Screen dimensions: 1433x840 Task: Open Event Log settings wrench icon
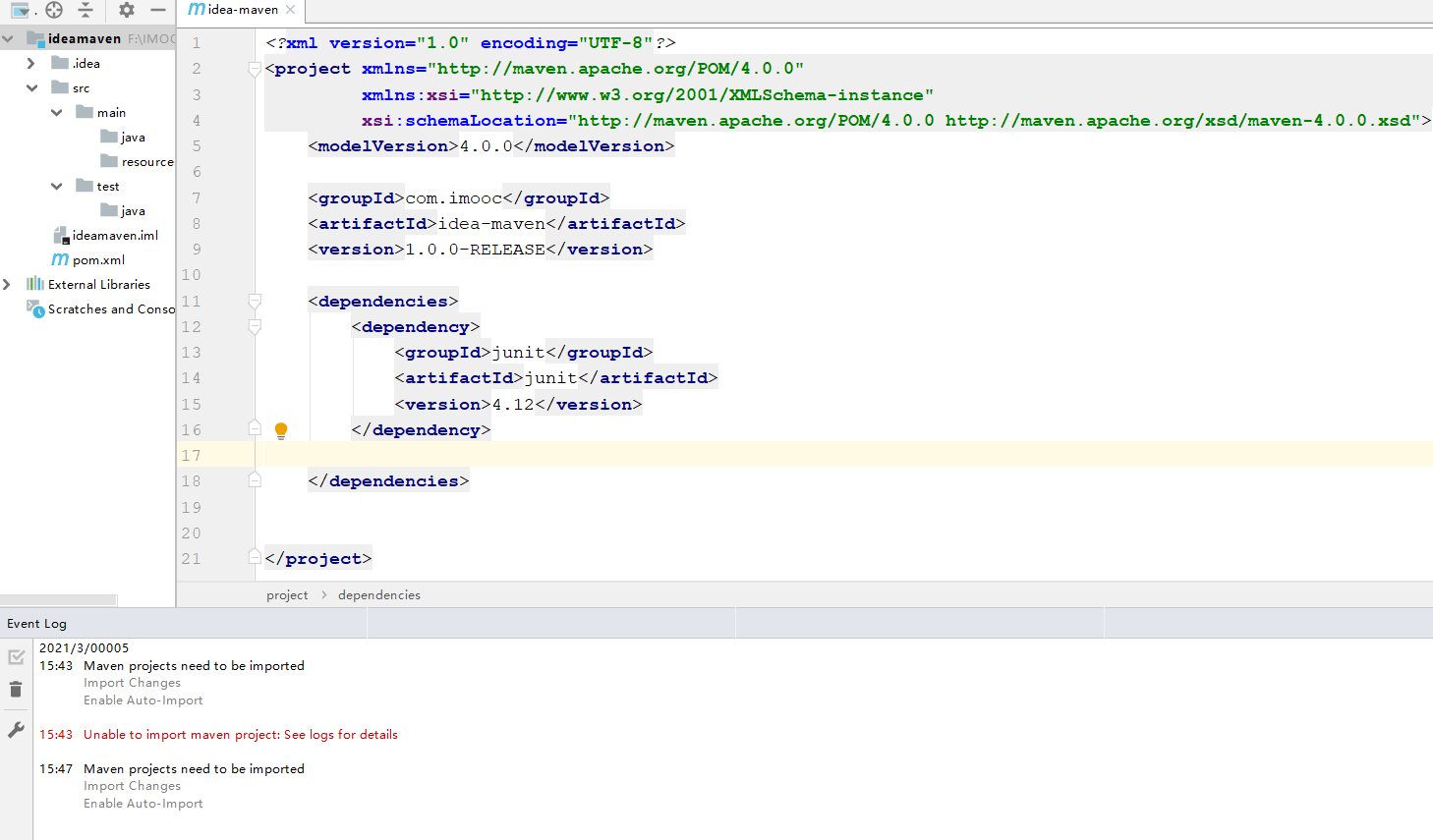(x=16, y=729)
